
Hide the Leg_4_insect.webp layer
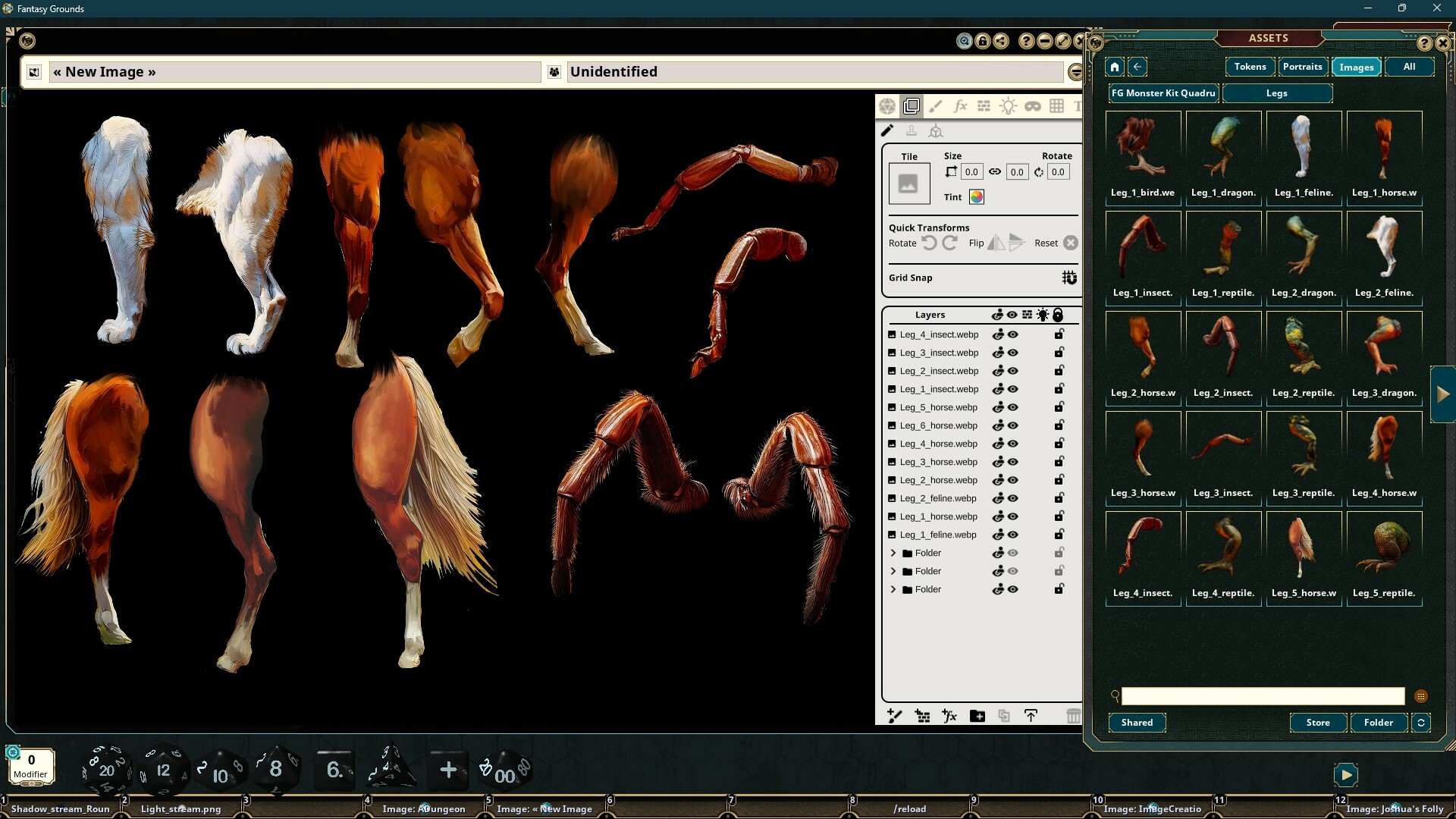point(1013,334)
